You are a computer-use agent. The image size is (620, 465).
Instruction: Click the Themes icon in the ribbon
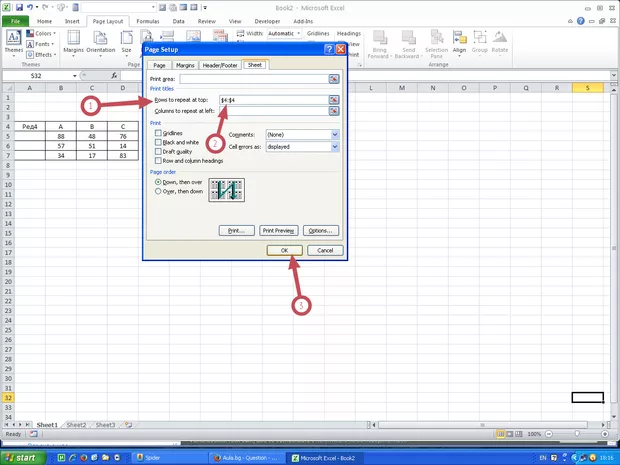point(14,41)
